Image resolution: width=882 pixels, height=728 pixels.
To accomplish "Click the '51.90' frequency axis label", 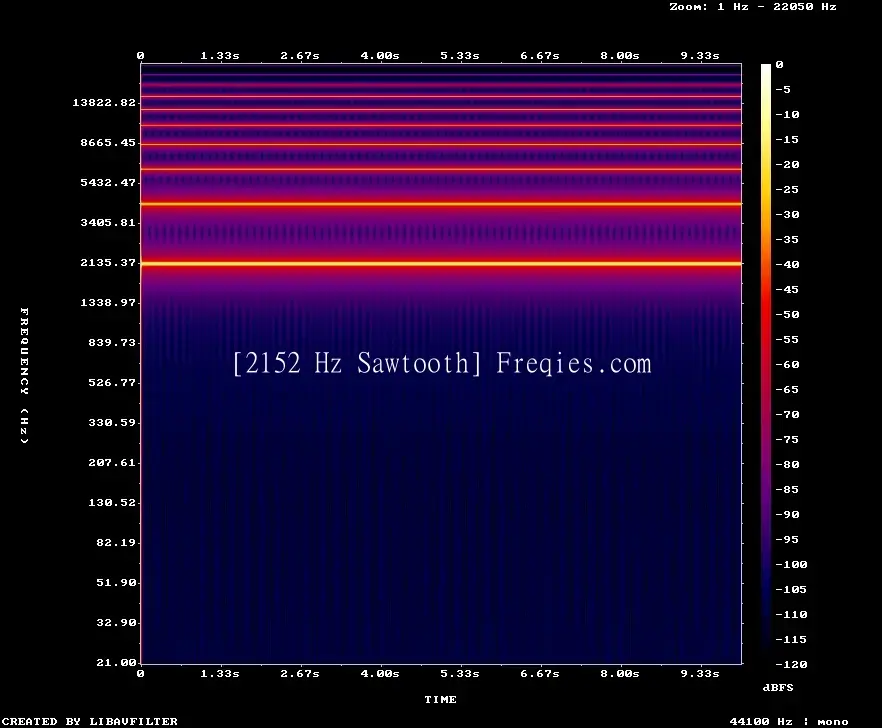I will tap(116, 582).
